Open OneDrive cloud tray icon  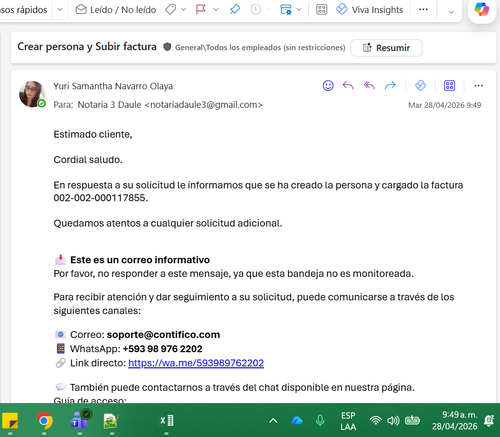click(296, 421)
